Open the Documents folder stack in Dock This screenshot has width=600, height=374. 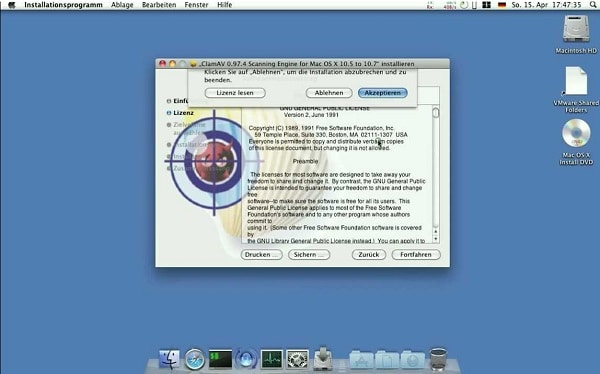(x=387, y=360)
